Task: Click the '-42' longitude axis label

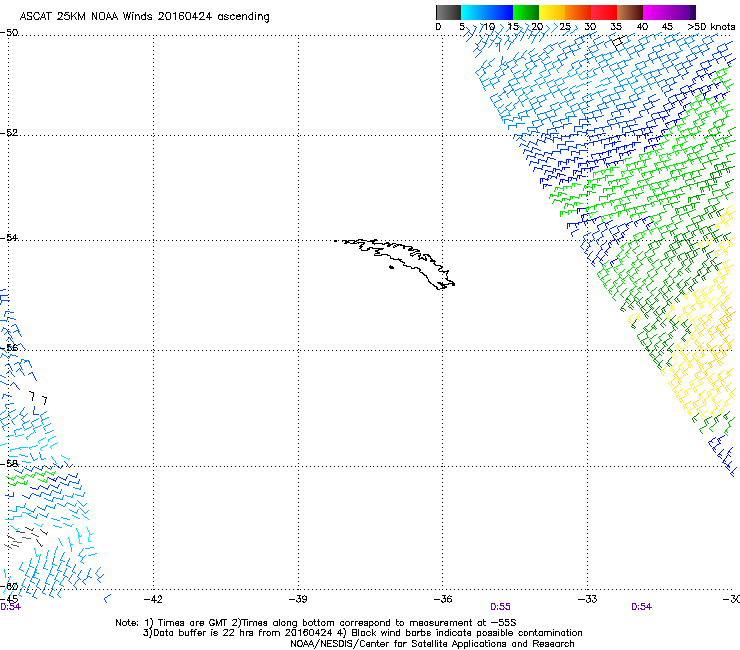Action: tap(153, 599)
